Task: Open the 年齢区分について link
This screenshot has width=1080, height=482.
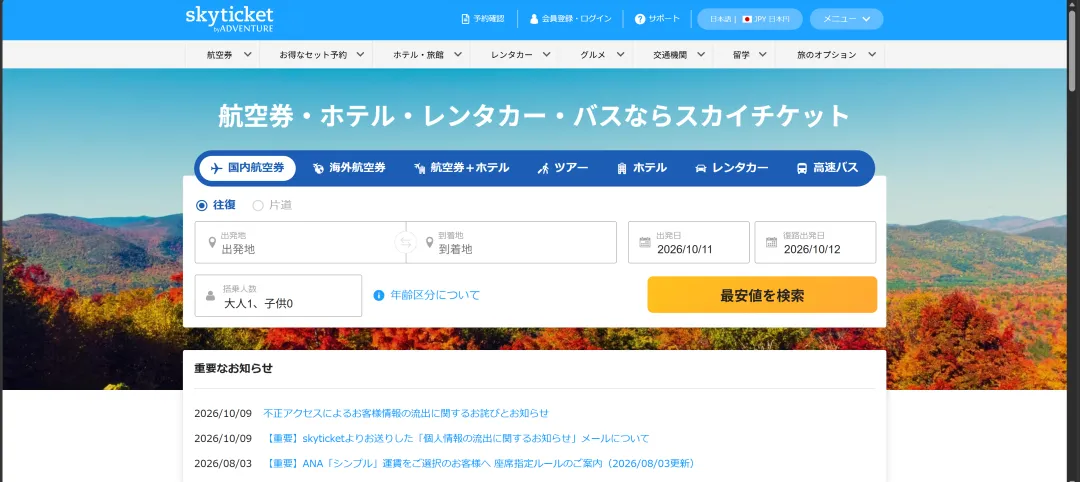Action: coord(435,295)
